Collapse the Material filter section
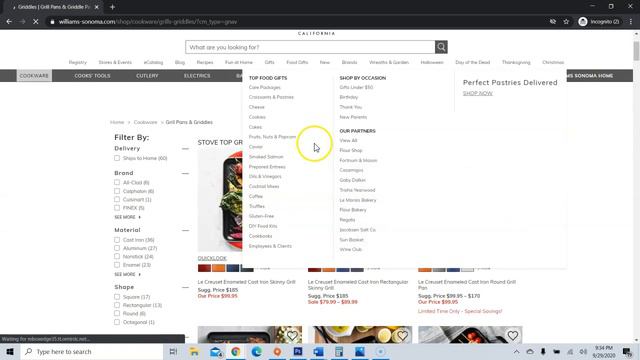The image size is (640, 360). (x=185, y=230)
